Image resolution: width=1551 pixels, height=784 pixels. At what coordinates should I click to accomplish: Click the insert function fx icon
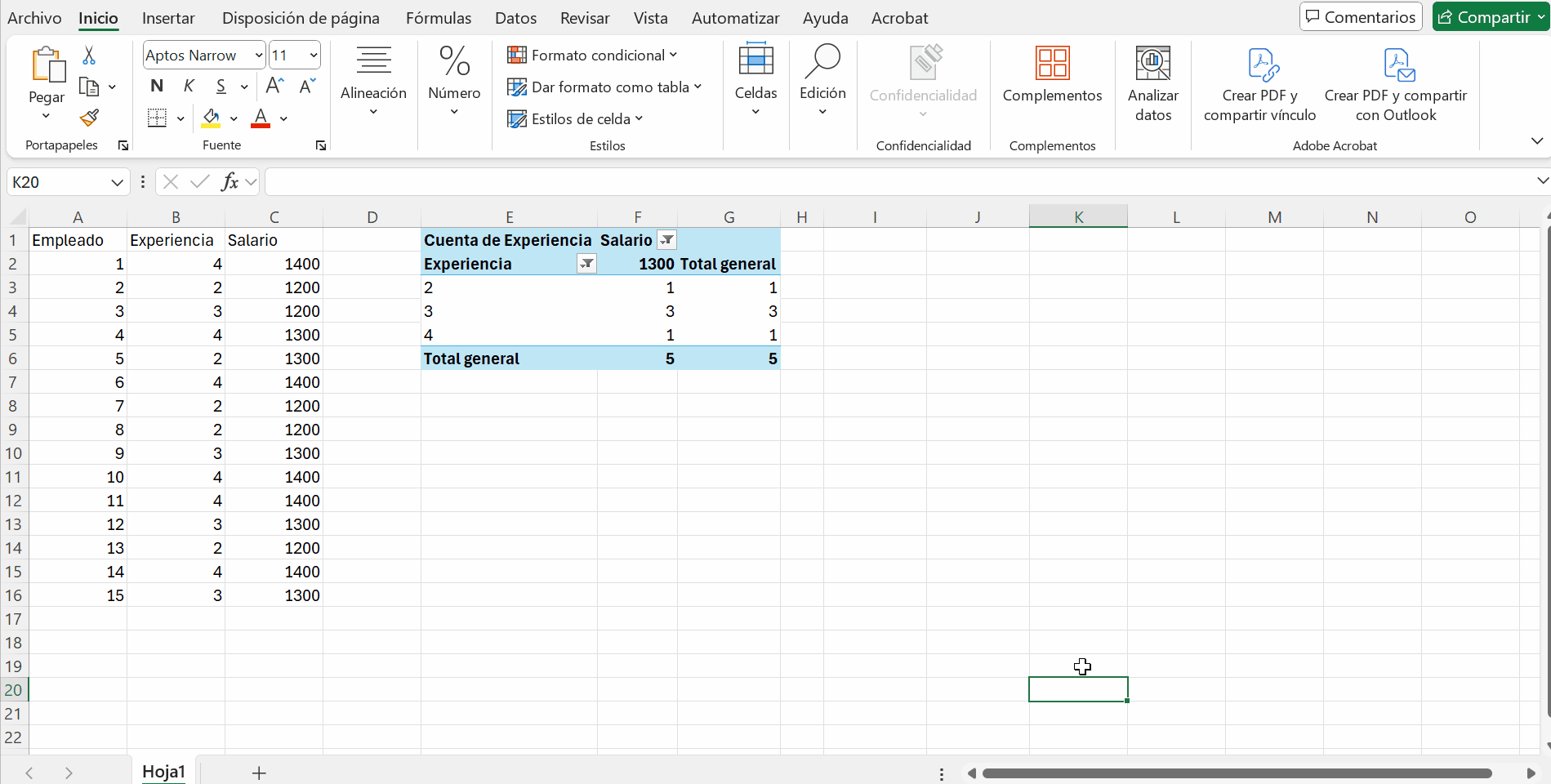pos(230,181)
